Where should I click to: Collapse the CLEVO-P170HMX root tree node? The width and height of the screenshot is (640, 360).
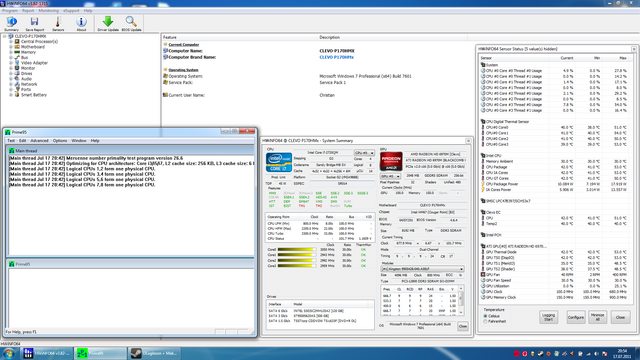(x=5, y=36)
